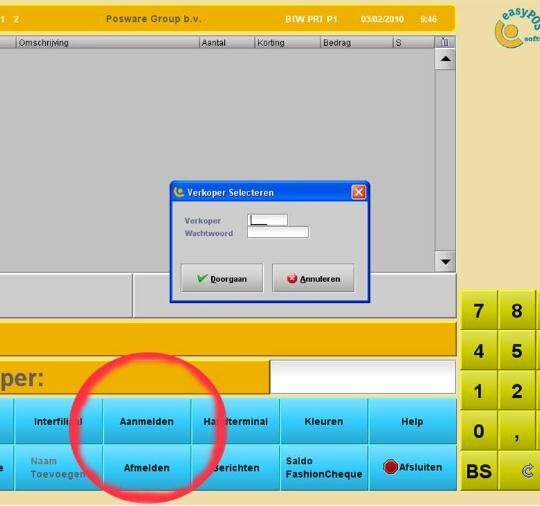
Task: Click the list scroll down arrow
Action: pos(445,261)
